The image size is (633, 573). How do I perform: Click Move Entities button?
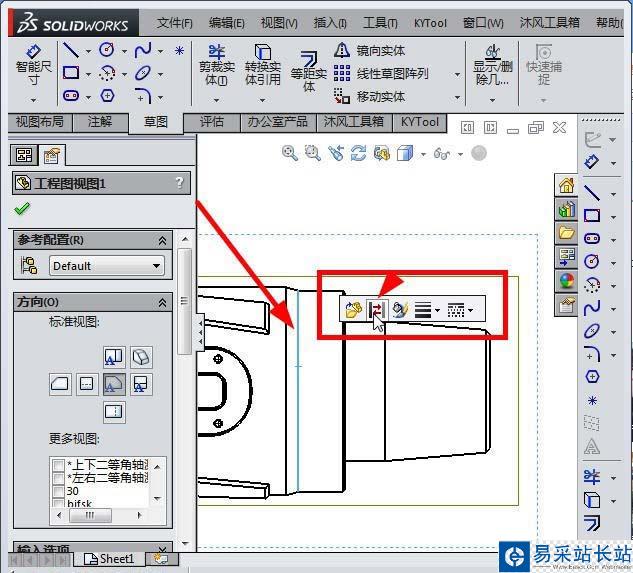click(369, 97)
